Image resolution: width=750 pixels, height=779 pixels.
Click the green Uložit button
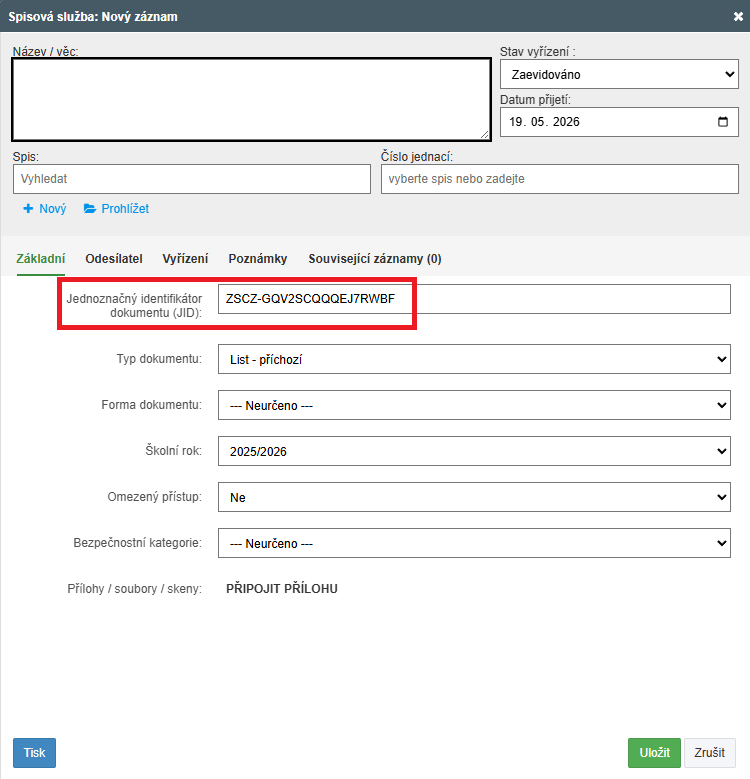click(x=654, y=753)
